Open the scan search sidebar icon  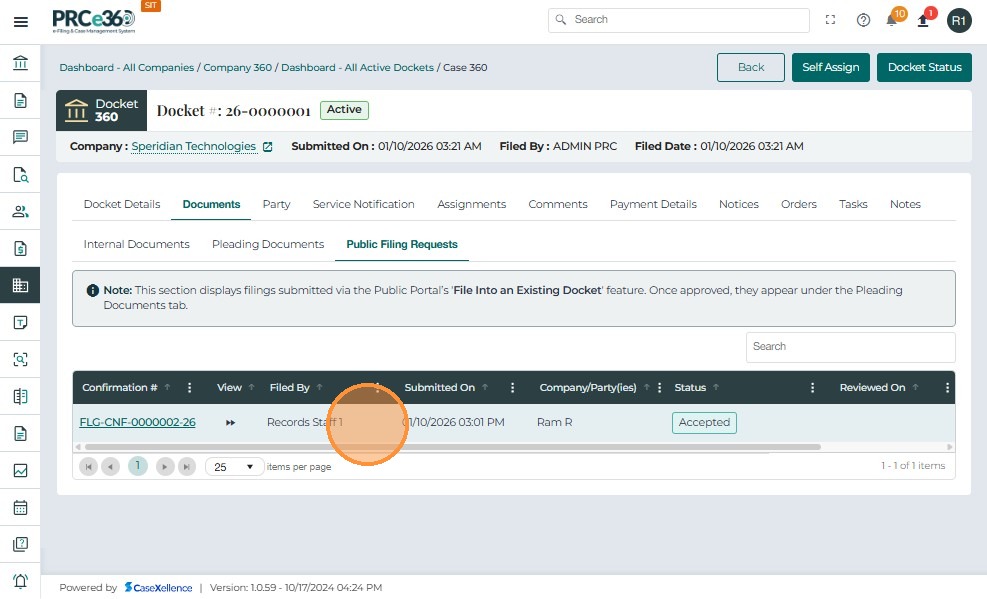[20, 359]
